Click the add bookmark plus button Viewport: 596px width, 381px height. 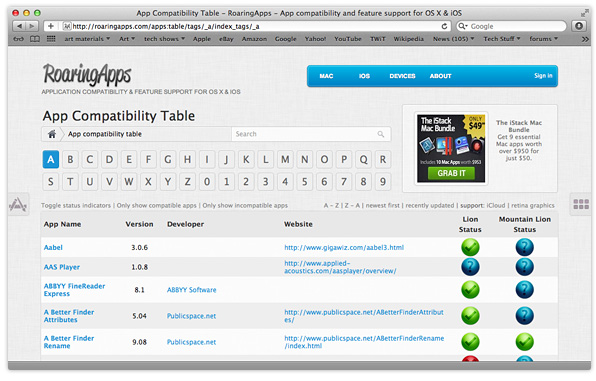[51, 26]
